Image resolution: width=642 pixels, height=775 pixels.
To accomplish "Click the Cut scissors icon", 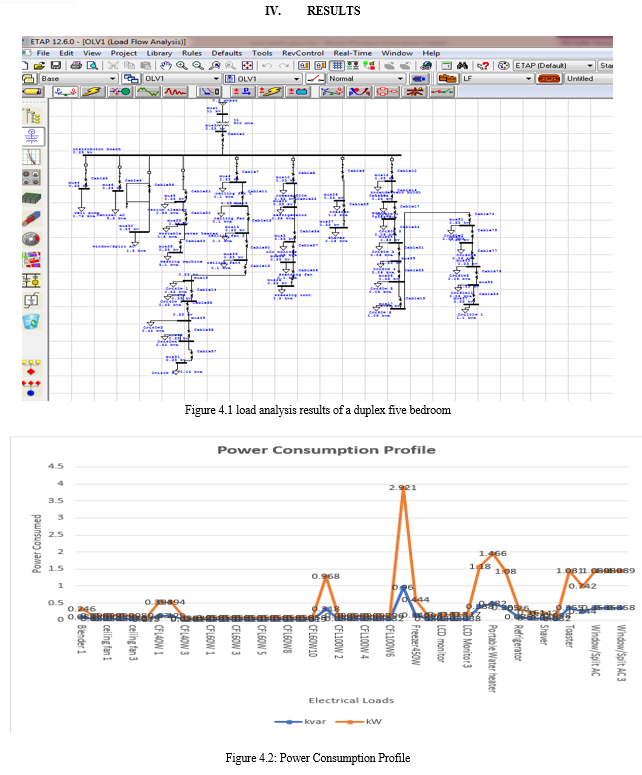I will tap(113, 65).
